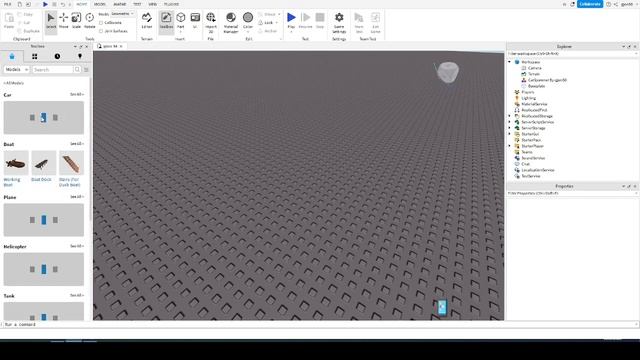
Task: Click the Import 3D button
Action: pos(211,22)
